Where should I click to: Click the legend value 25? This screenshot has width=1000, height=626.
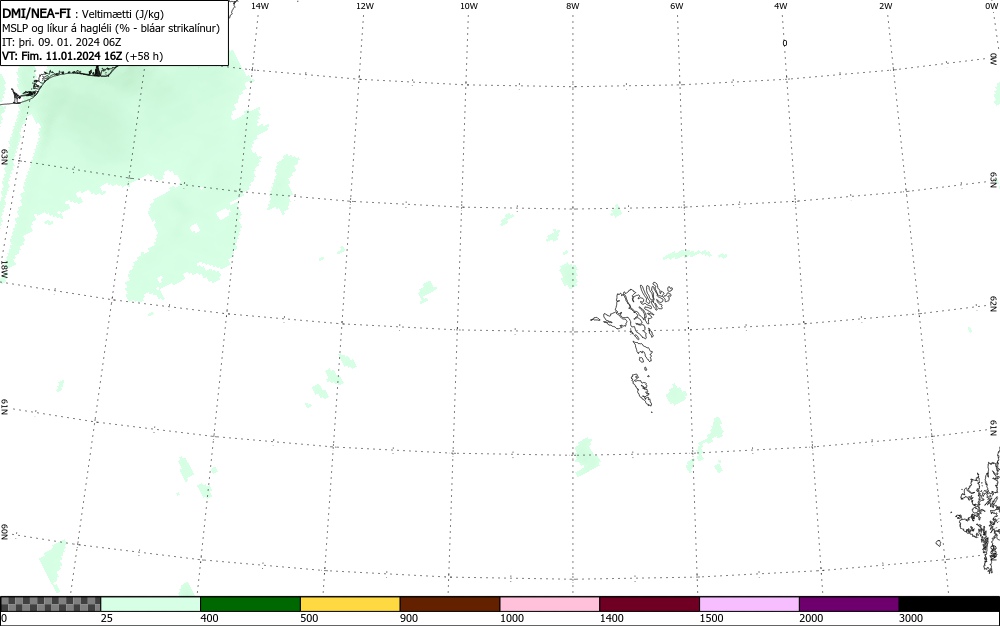(x=107, y=618)
